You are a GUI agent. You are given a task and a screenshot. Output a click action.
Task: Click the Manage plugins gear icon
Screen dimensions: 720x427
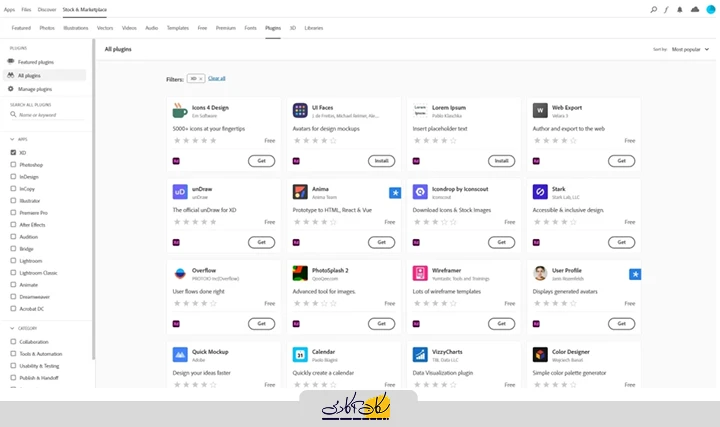coord(12,88)
